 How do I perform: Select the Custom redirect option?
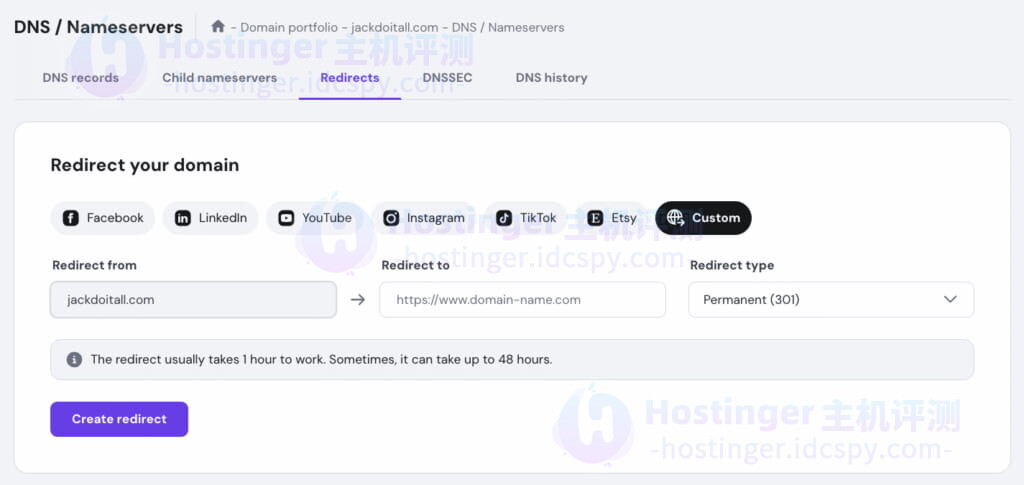tap(703, 218)
